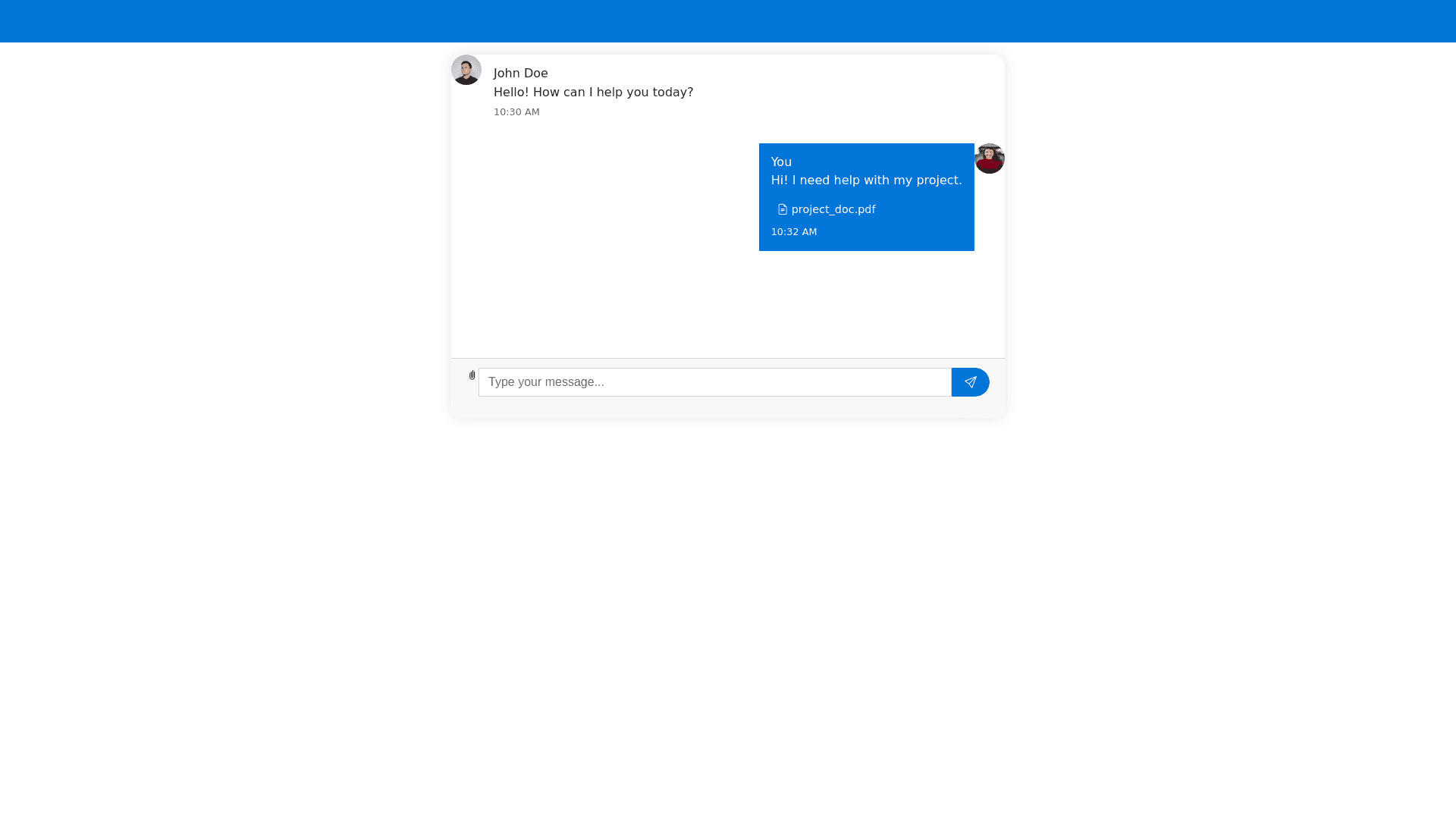Screen dimensions: 1456x819
Task: Click the Hello! How can I help message
Action: click(594, 93)
